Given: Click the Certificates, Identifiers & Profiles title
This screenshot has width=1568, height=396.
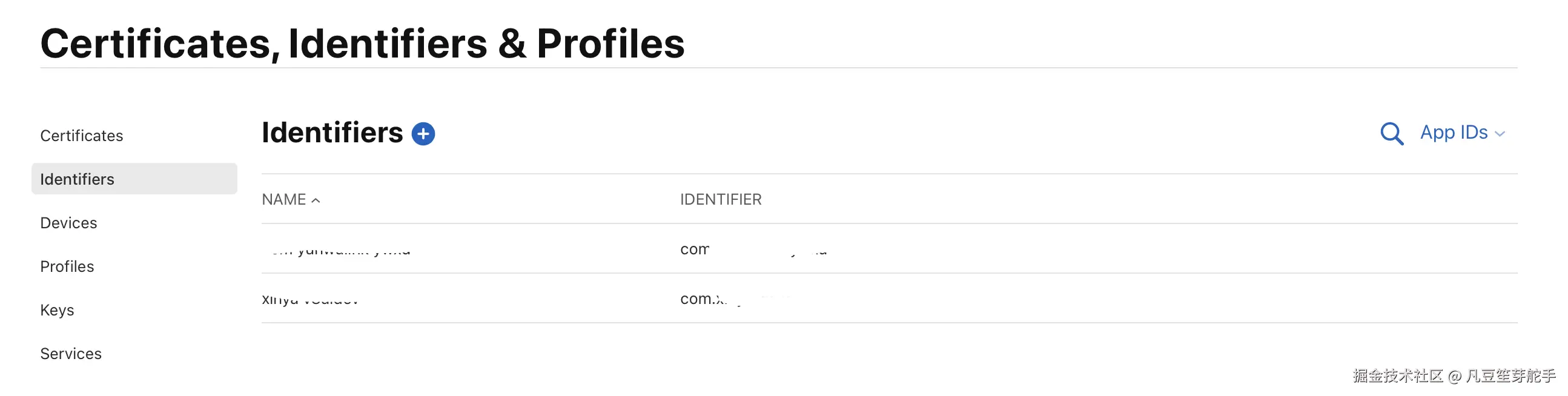Looking at the screenshot, I should [x=362, y=44].
